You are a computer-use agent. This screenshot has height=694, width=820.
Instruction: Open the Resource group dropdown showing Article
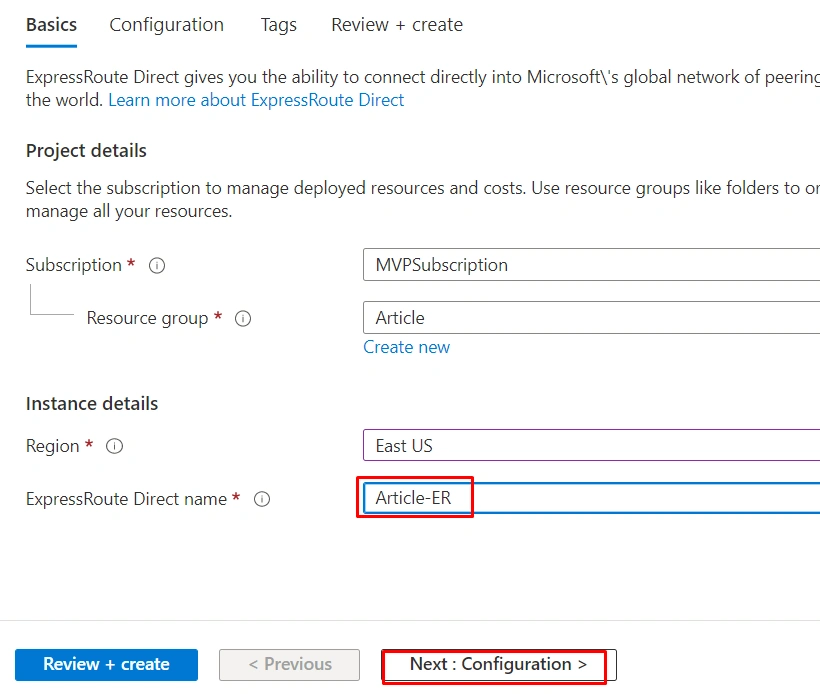[x=591, y=317]
